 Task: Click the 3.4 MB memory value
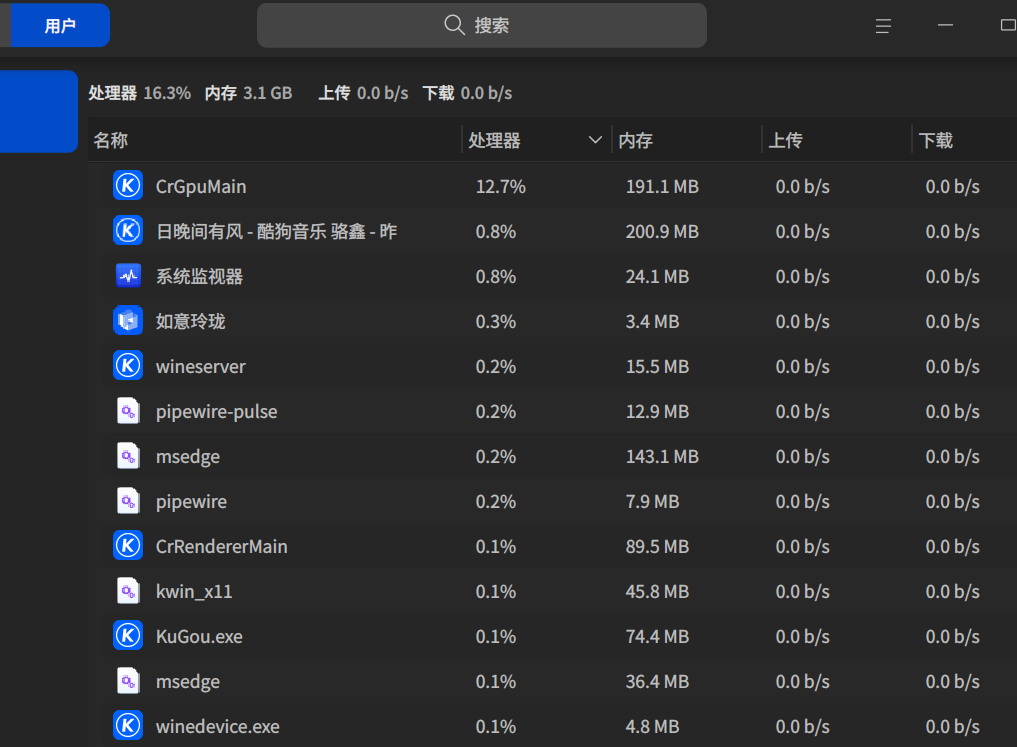[652, 322]
